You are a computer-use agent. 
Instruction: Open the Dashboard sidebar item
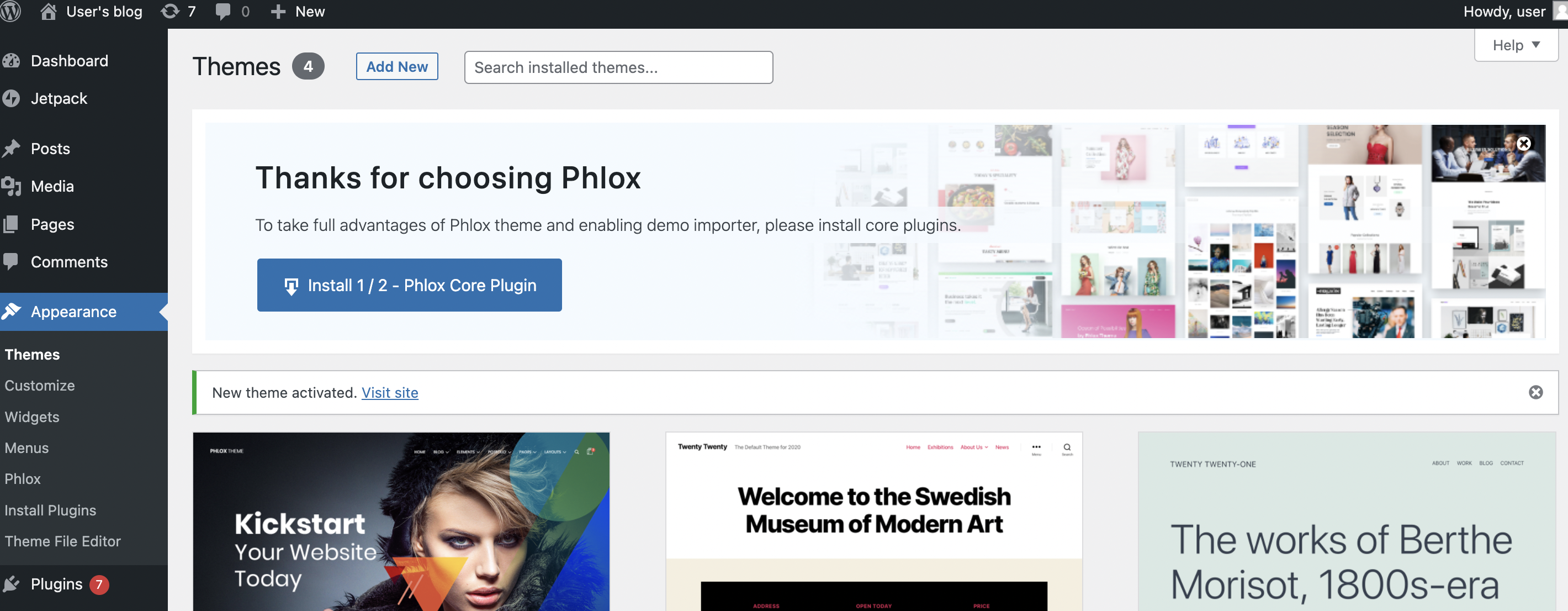69,61
